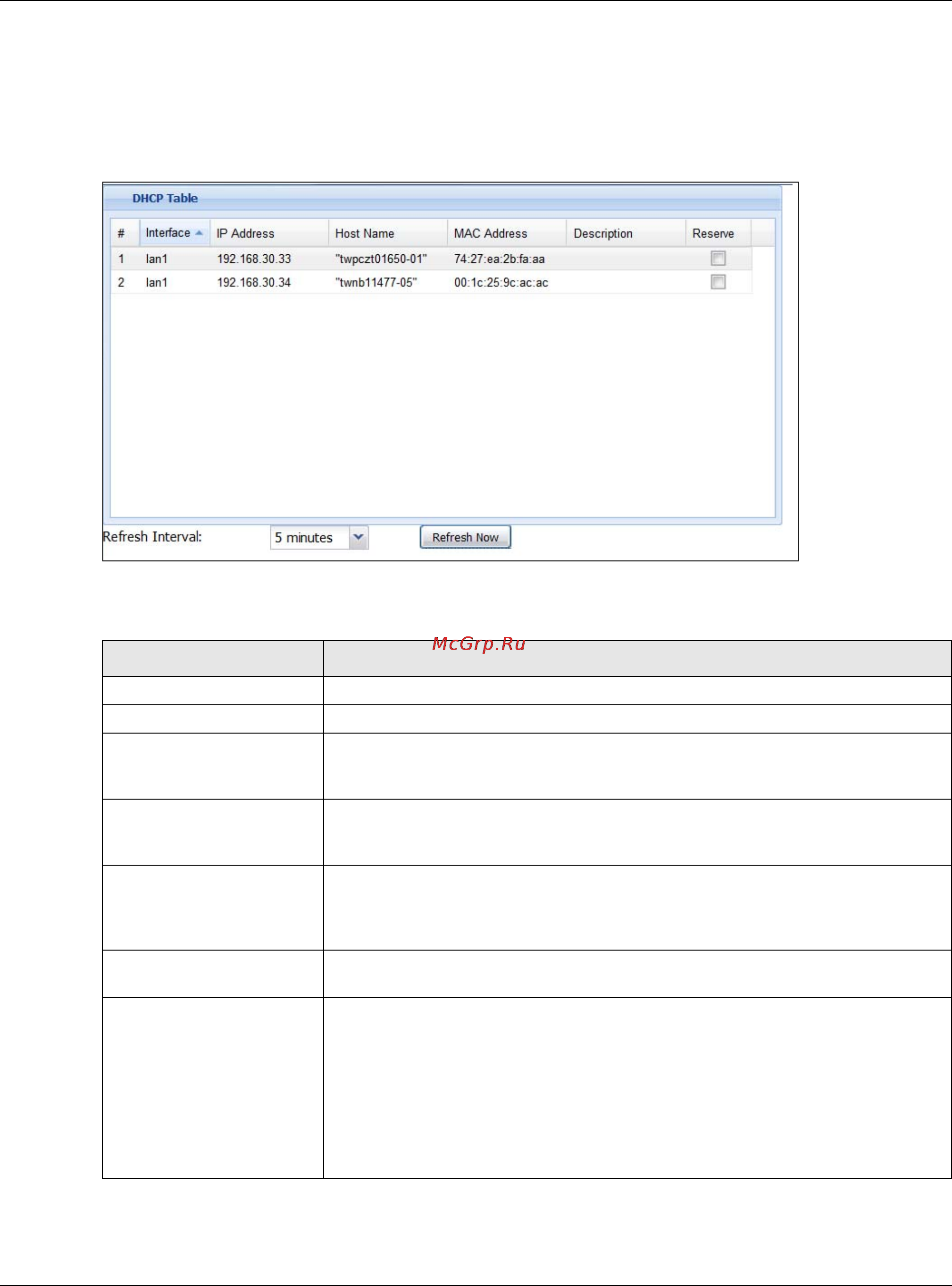Sort by the Interface column header
This screenshot has width=952, height=1286.
pyautogui.click(x=175, y=233)
